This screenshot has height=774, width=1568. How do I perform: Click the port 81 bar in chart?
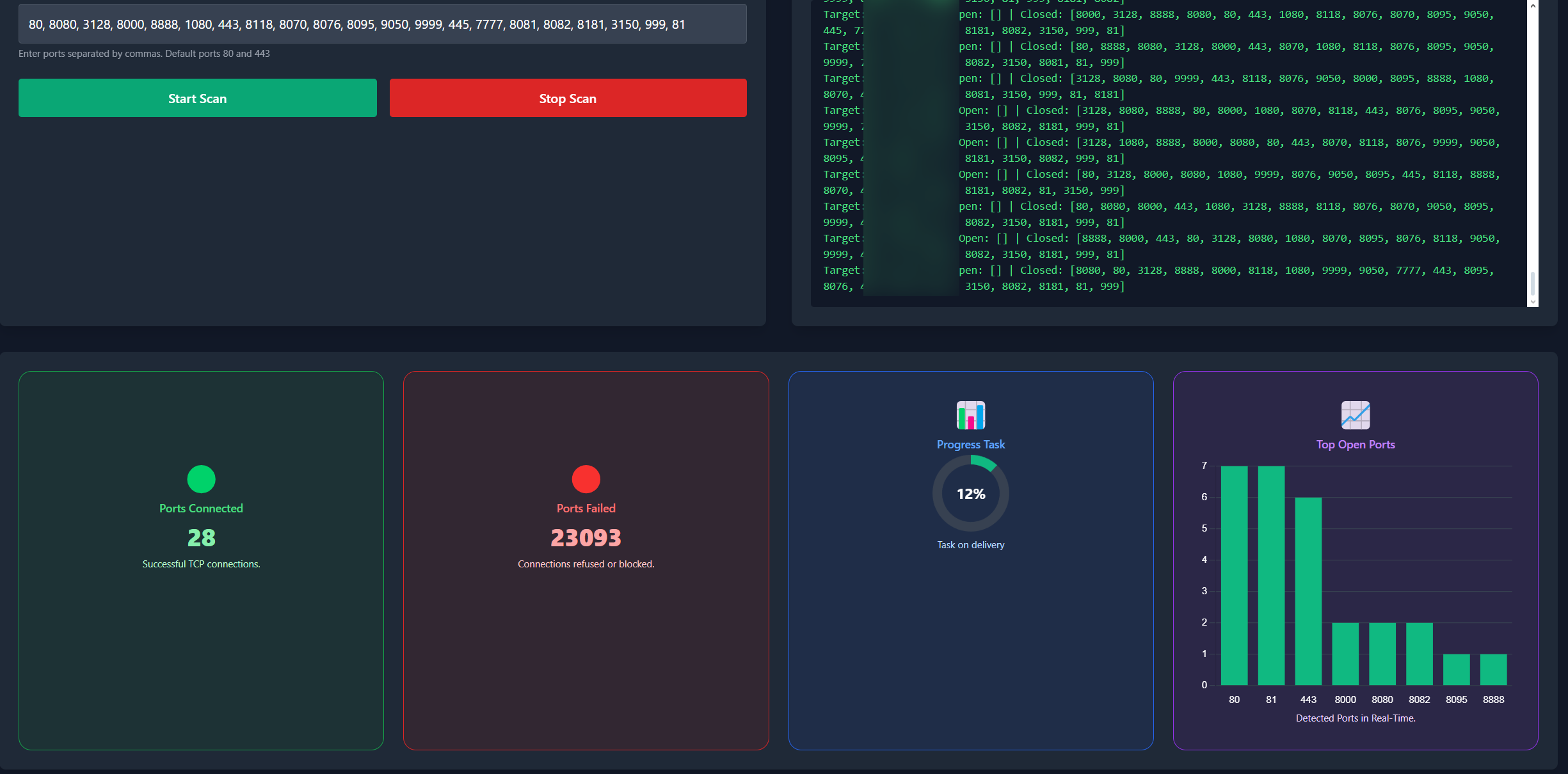[x=1271, y=576]
